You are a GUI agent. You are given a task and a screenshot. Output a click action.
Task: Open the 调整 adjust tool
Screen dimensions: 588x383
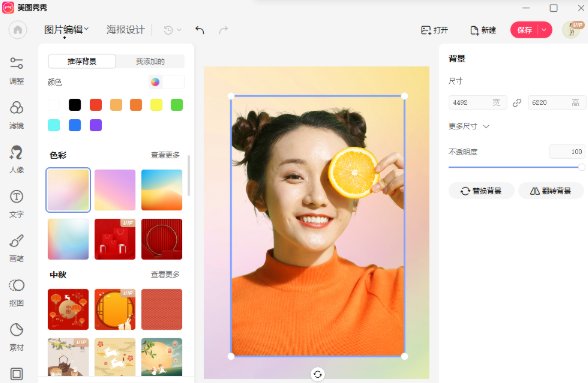click(16, 71)
